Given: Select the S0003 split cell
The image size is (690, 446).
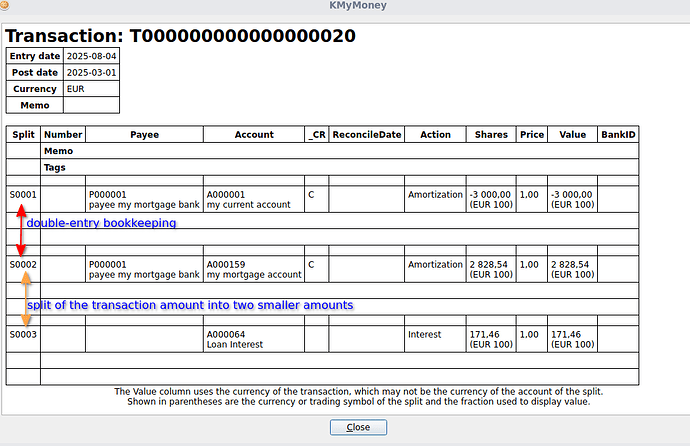Looking at the screenshot, I should [x=22, y=334].
